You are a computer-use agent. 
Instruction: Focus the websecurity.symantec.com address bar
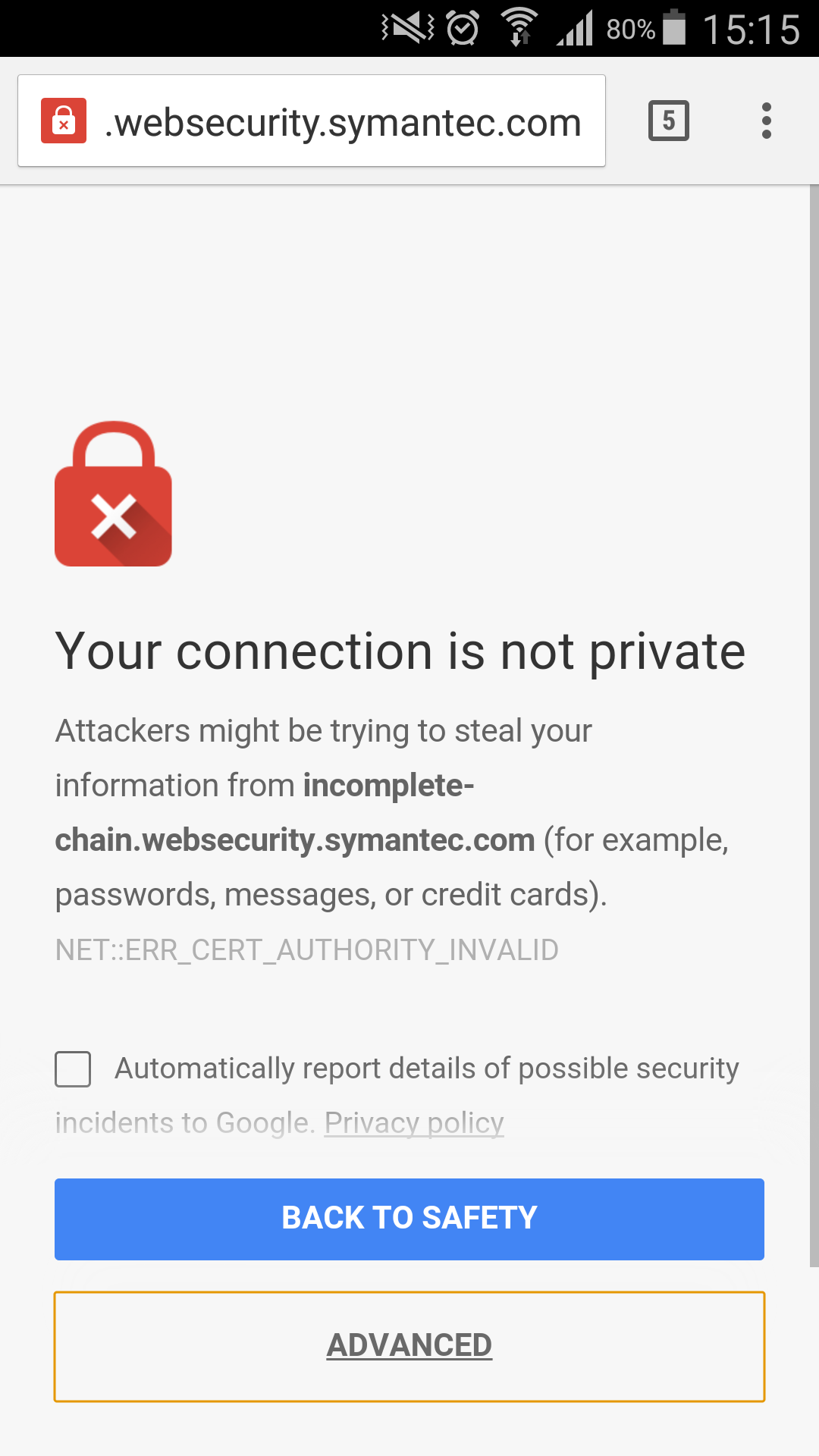(312, 121)
